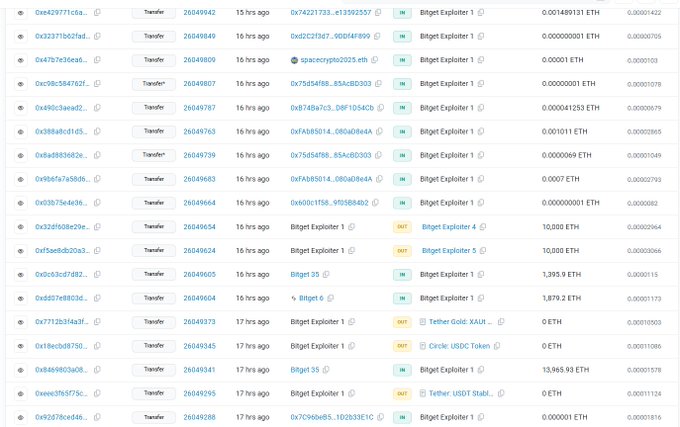Click the IN badge on the 1,395.9 ETH row

click(x=402, y=274)
